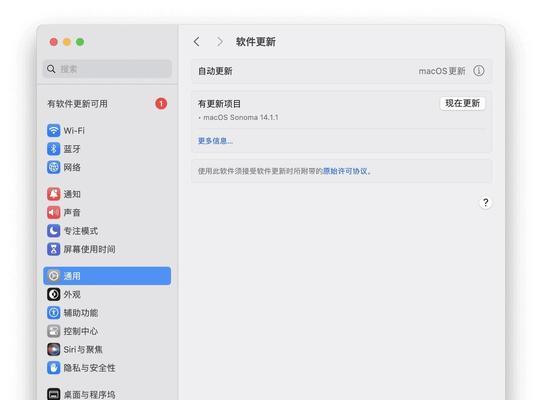Open the 网络 network globe icon
Image resolution: width=542 pixels, height=400 pixels.
[54, 167]
